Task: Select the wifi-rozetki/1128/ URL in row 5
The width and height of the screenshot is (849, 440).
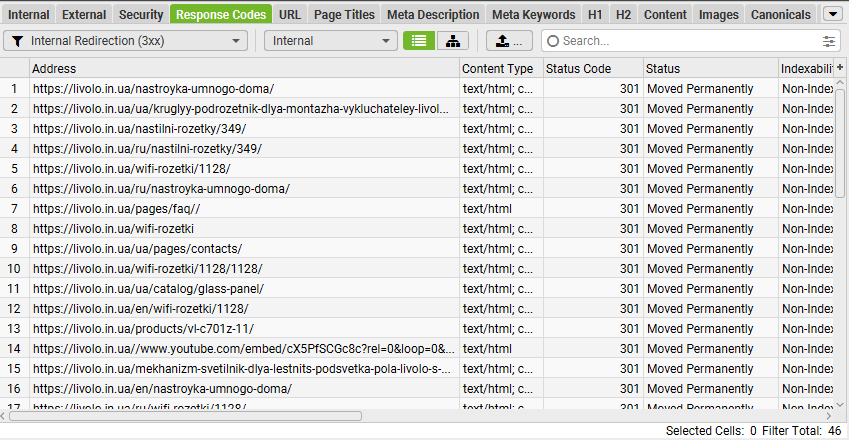Action: click(x=132, y=169)
